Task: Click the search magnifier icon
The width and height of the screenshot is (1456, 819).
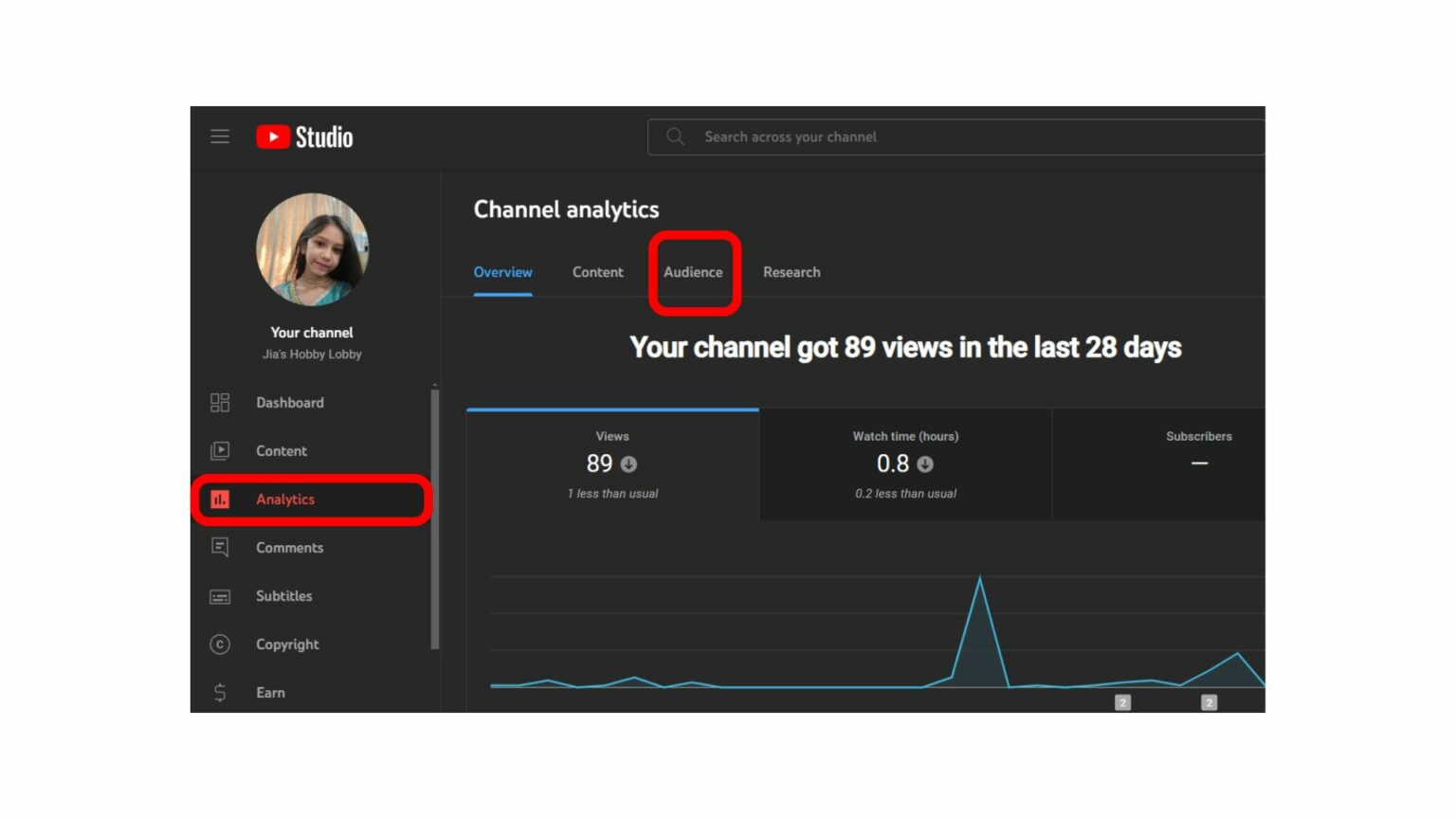Action: coord(674,136)
